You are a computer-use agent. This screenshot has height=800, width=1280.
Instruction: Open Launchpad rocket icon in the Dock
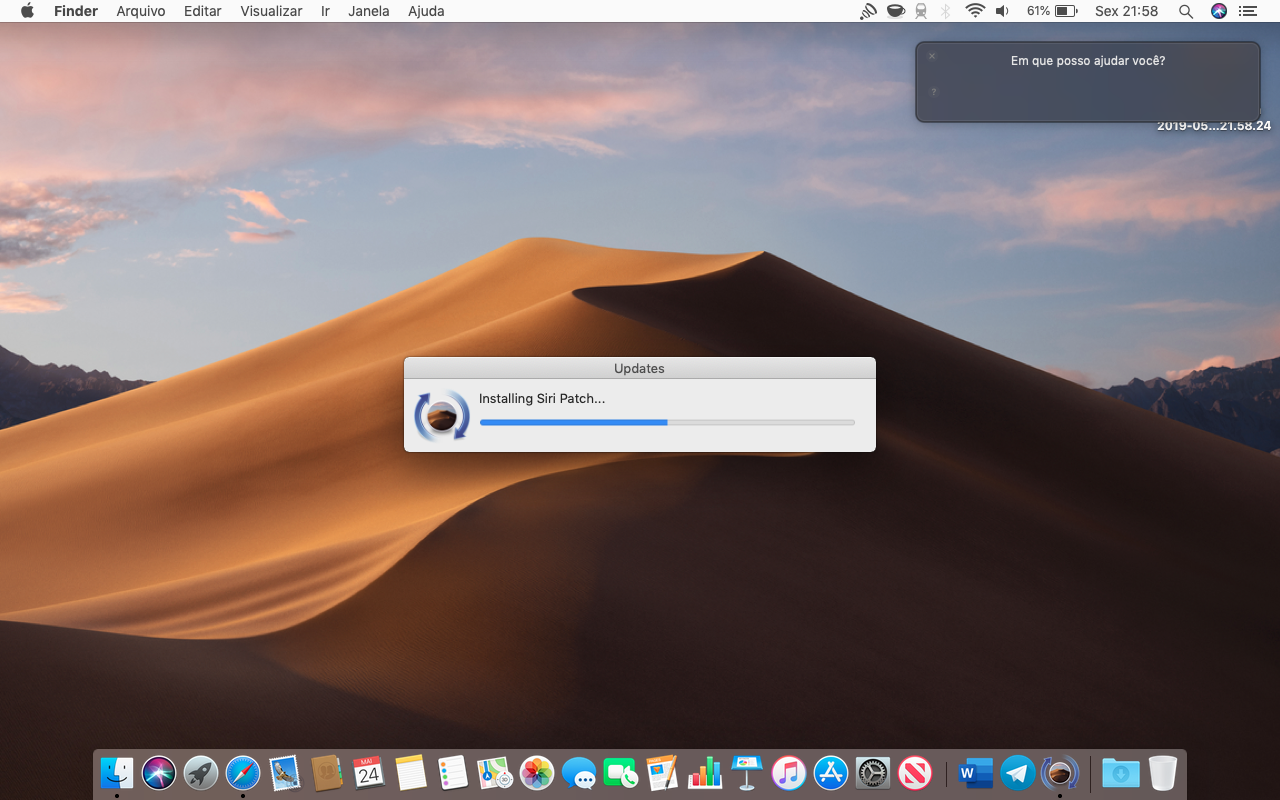point(201,772)
